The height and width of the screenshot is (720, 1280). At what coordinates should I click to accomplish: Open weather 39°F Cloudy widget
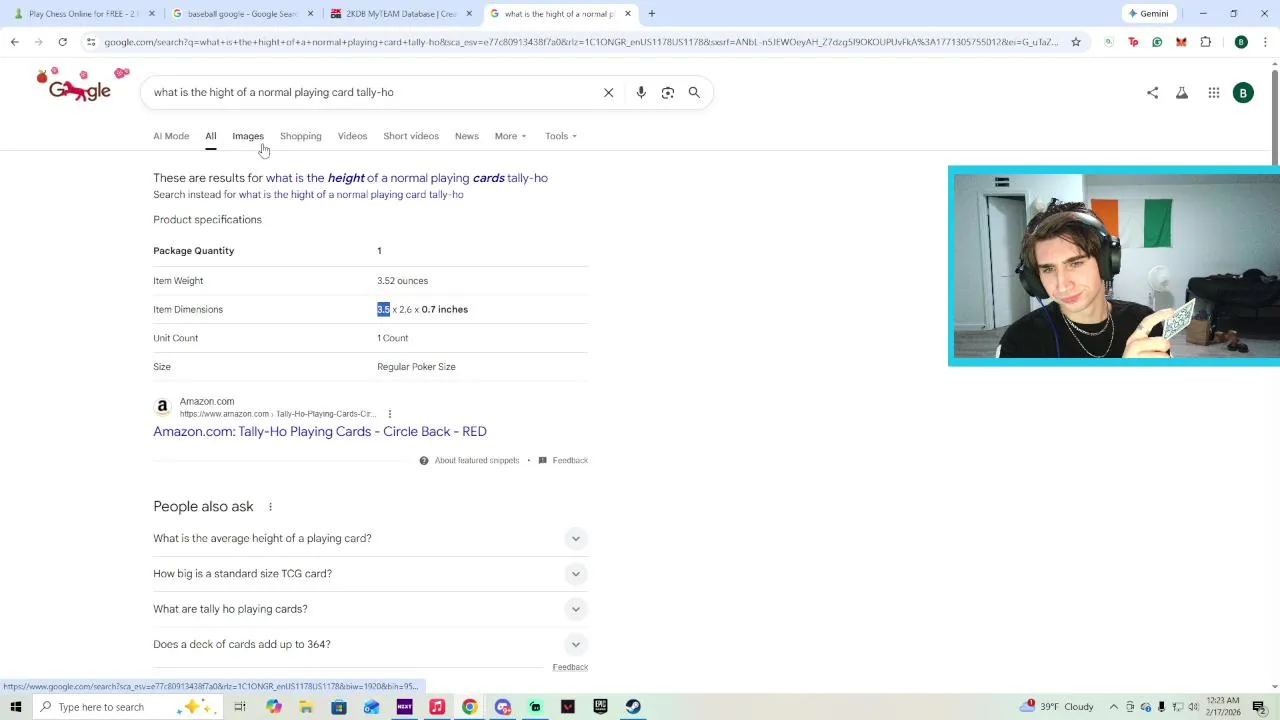coord(1058,707)
